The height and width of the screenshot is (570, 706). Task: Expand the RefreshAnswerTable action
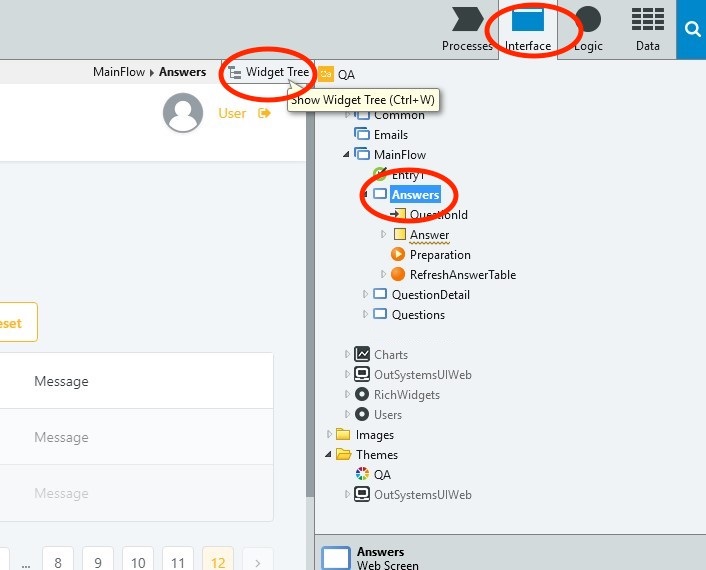click(x=383, y=274)
